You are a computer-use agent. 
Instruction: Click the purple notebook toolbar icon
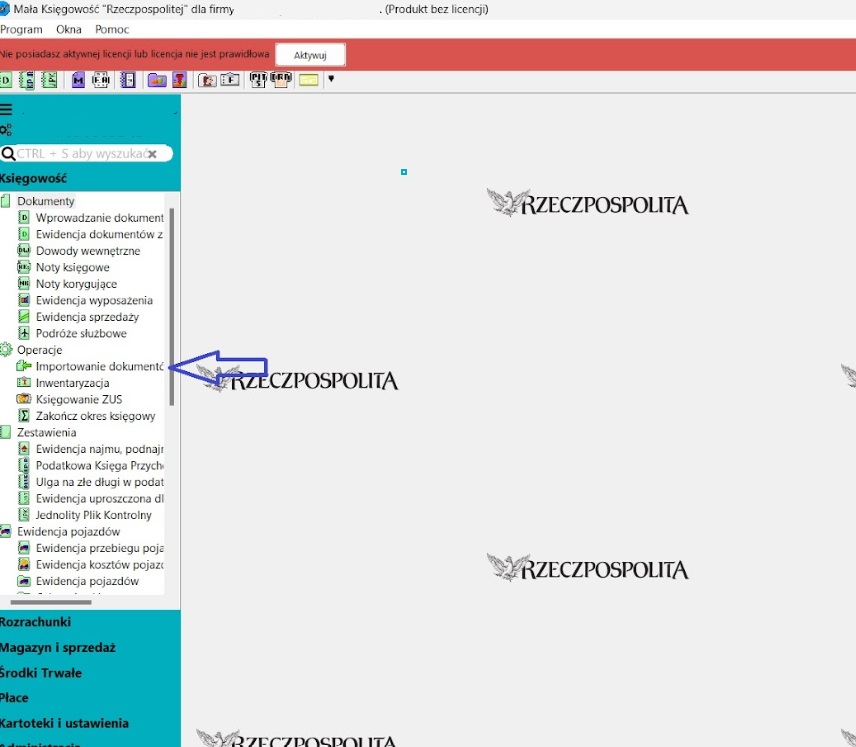click(x=128, y=80)
